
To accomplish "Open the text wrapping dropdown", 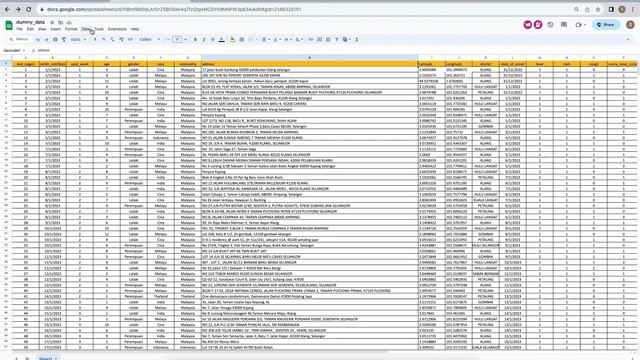I will [x=287, y=40].
